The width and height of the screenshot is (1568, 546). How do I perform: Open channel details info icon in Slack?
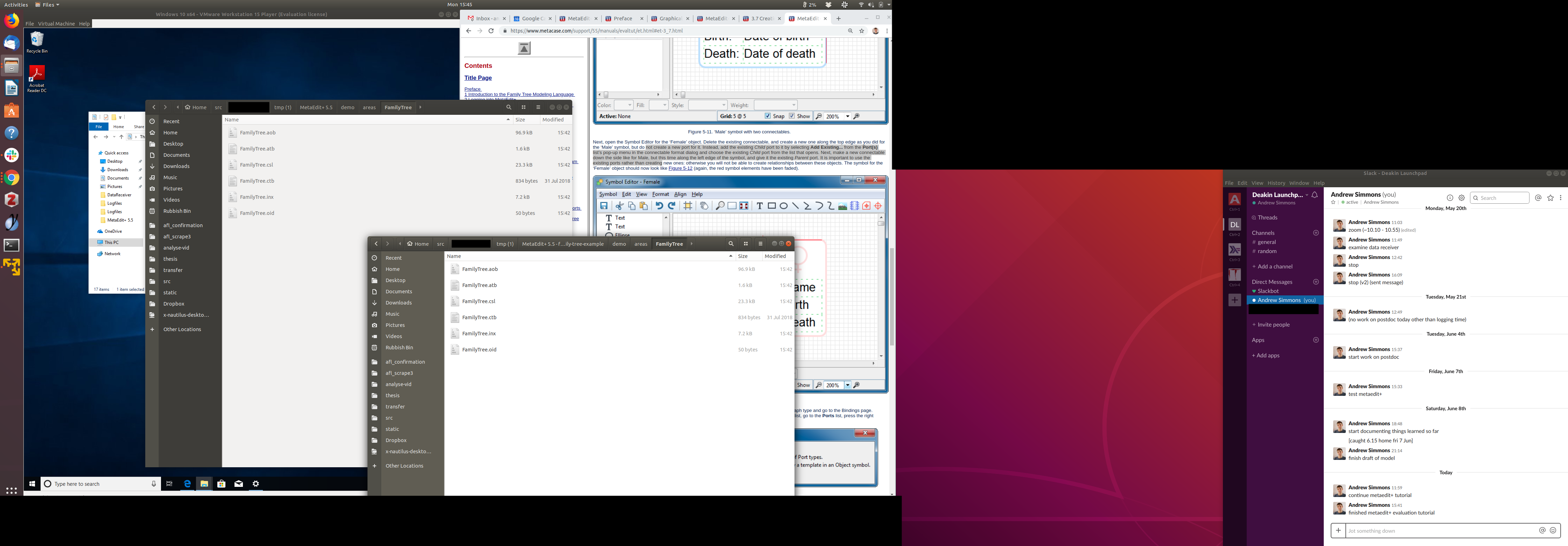click(x=1449, y=198)
